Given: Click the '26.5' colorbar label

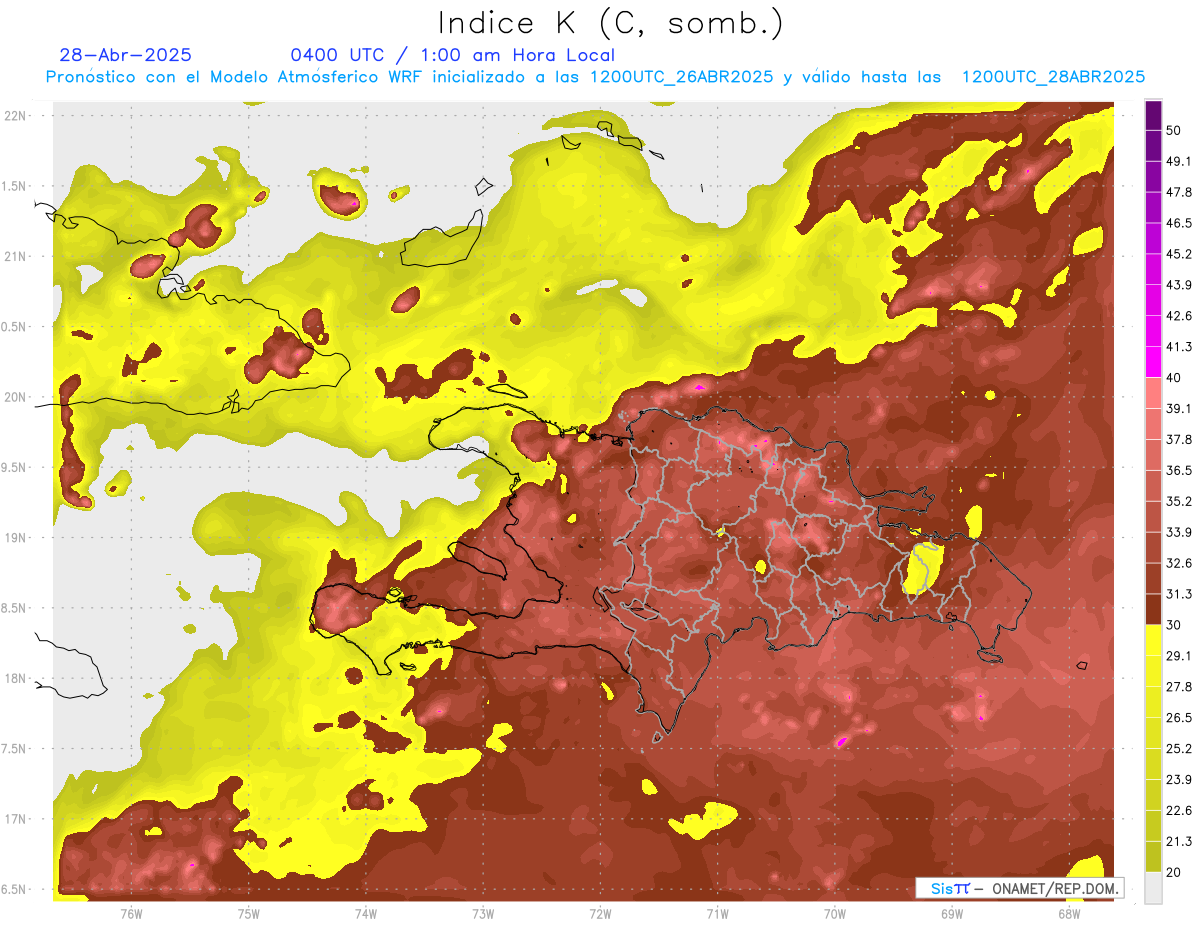Looking at the screenshot, I should (1179, 718).
